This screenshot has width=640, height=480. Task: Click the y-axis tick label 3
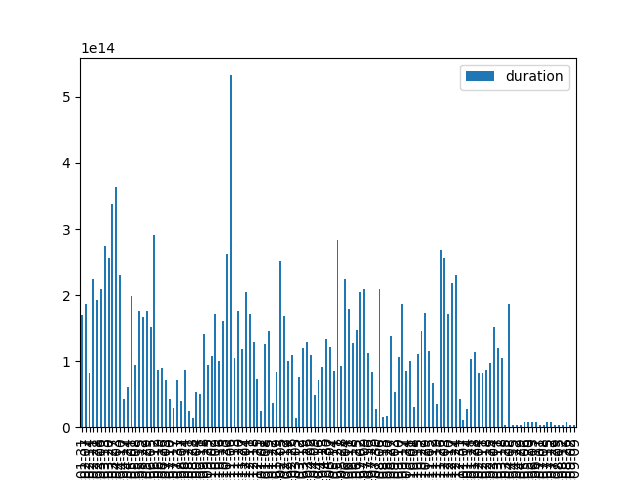click(68, 229)
